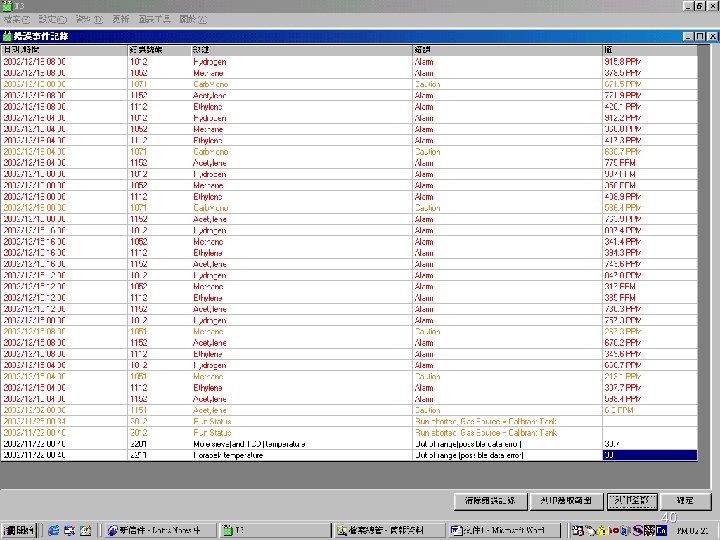720x540 pixels.
Task: Click the Show Desktop quick launch icon
Action: point(85,530)
